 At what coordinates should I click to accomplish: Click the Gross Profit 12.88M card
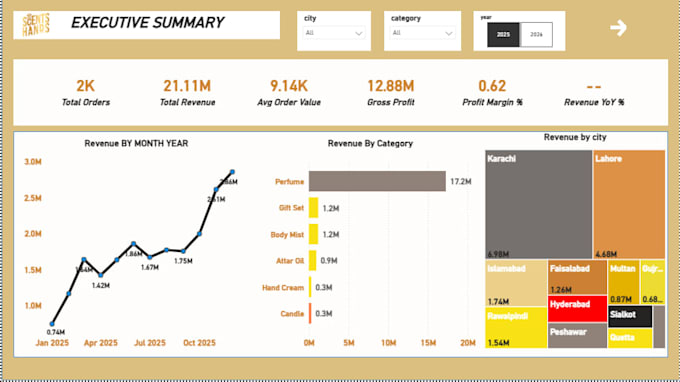tap(390, 92)
